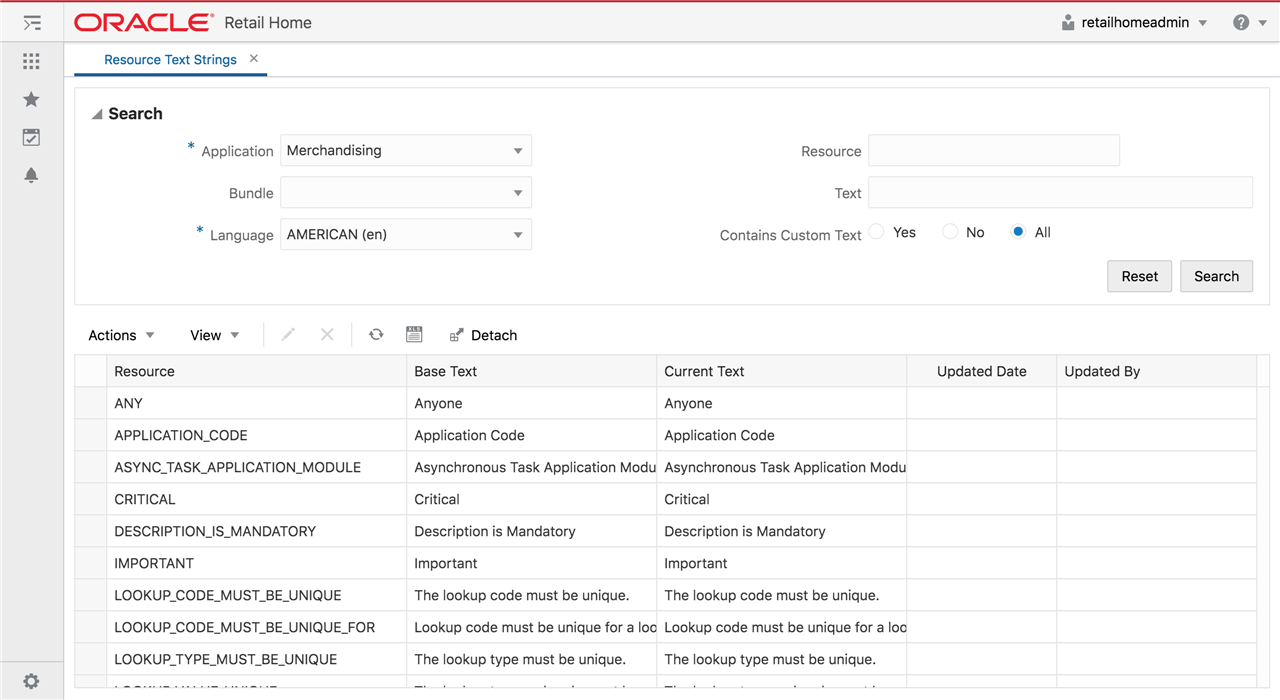1280x700 pixels.
Task: Collapse the navigation sidebar via top icon
Action: pos(31,21)
